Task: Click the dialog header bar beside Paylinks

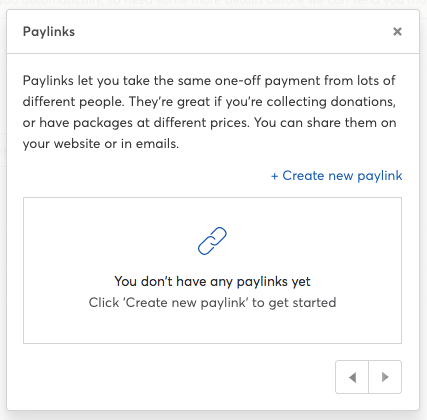Action: click(x=233, y=32)
